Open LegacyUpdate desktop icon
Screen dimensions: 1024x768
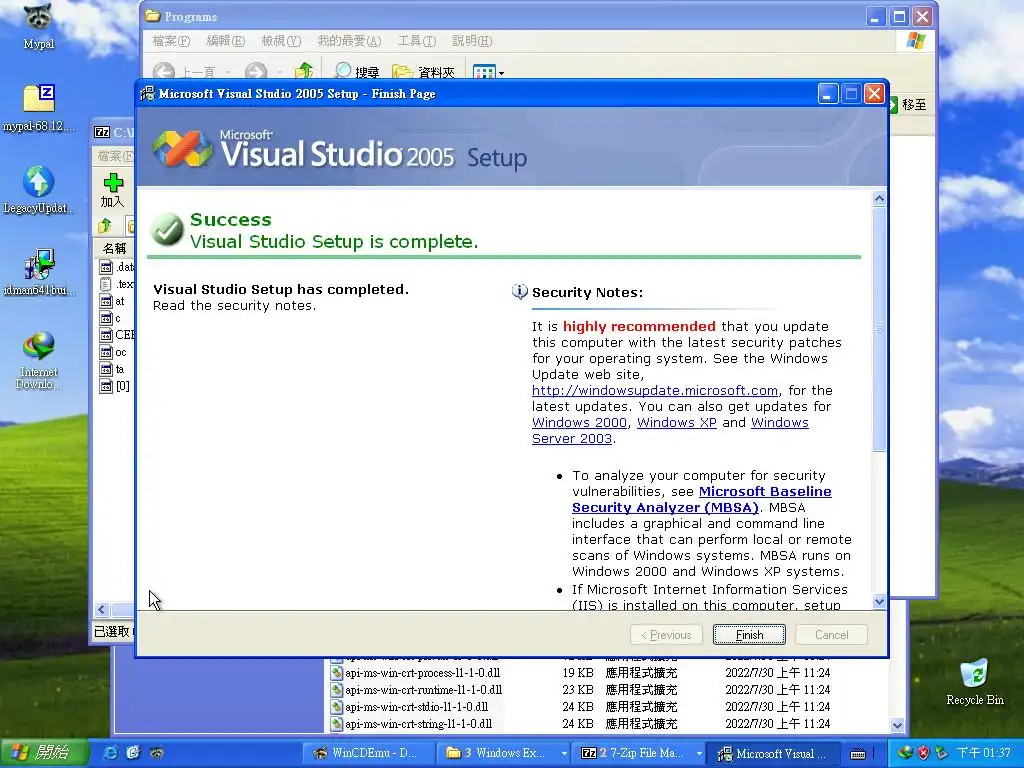[38, 190]
